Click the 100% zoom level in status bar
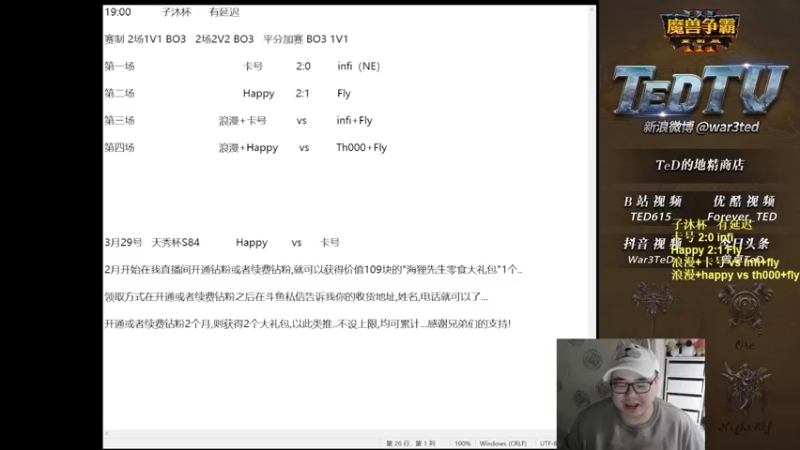The image size is (800, 450). click(462, 443)
